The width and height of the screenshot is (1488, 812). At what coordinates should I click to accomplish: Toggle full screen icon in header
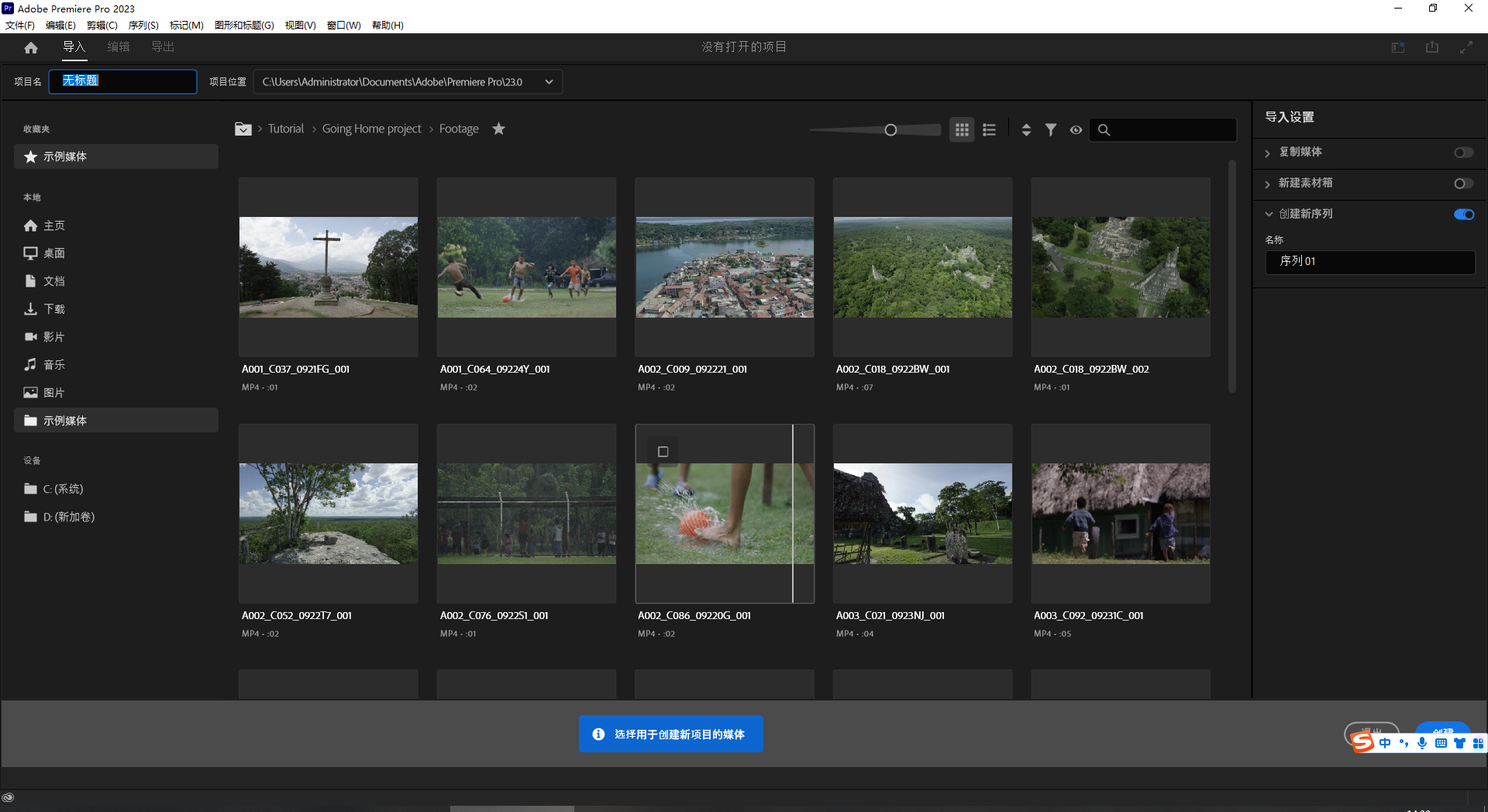[x=1466, y=47]
